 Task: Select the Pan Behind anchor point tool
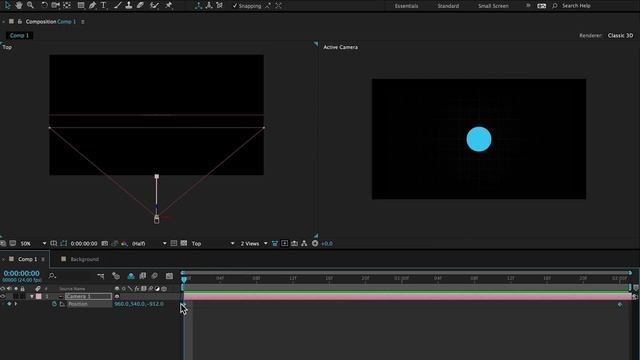tap(67, 5)
